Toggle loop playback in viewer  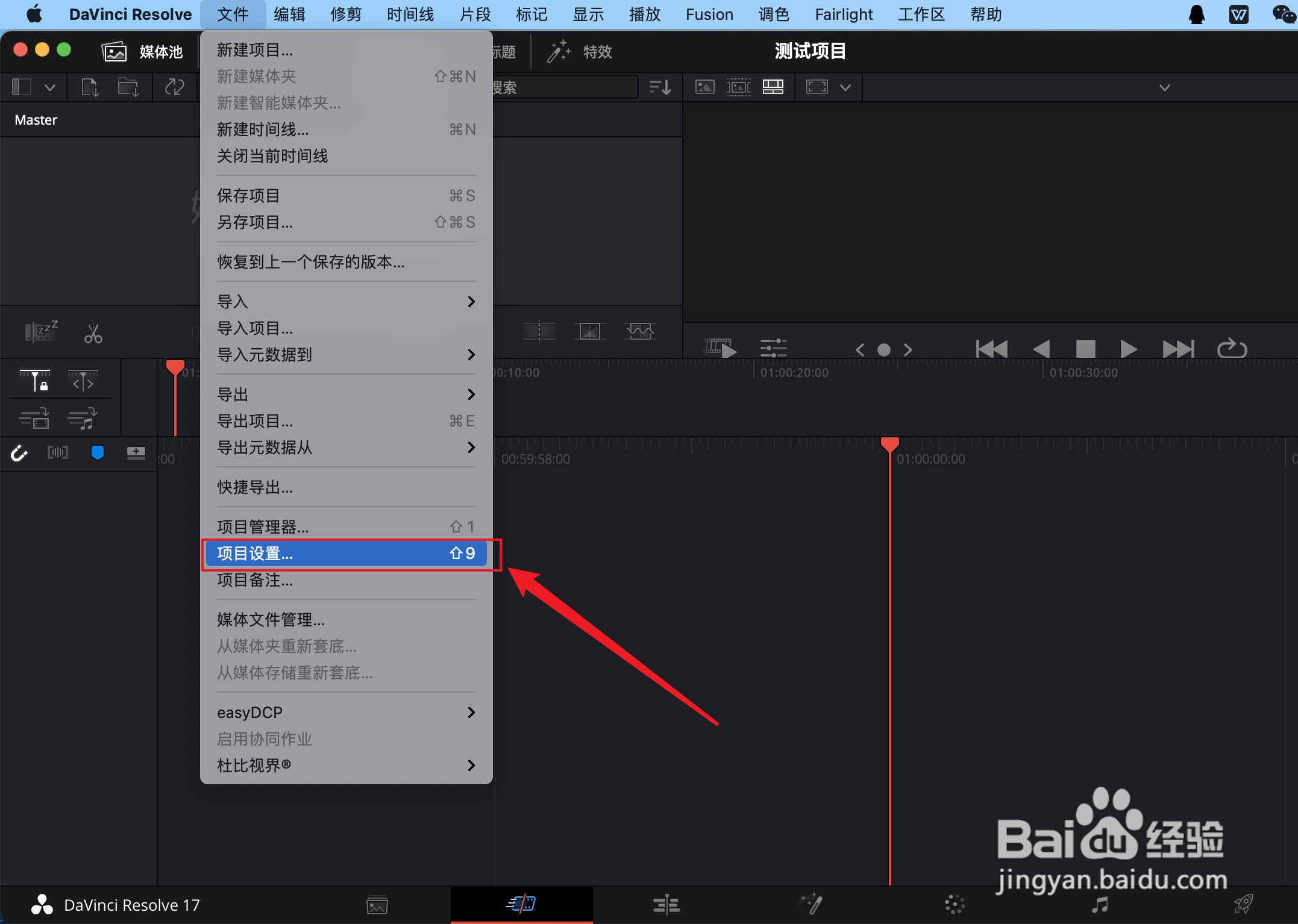point(1232,348)
